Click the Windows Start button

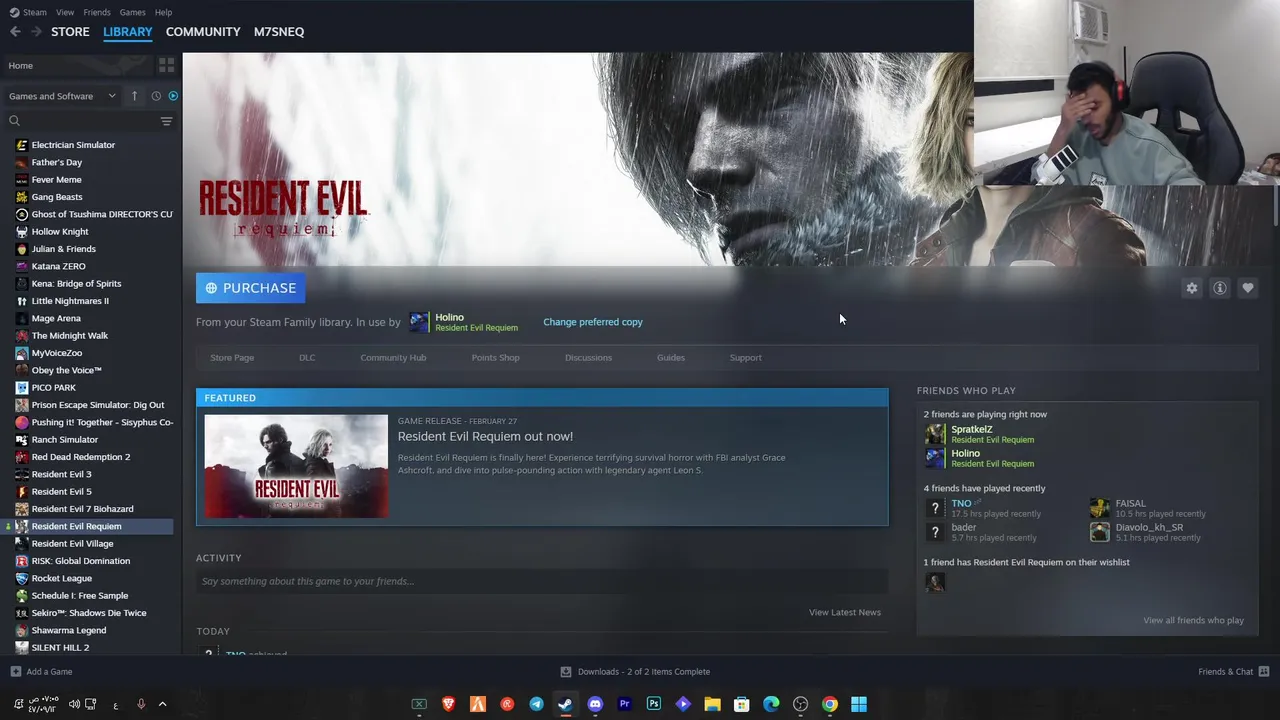859,704
